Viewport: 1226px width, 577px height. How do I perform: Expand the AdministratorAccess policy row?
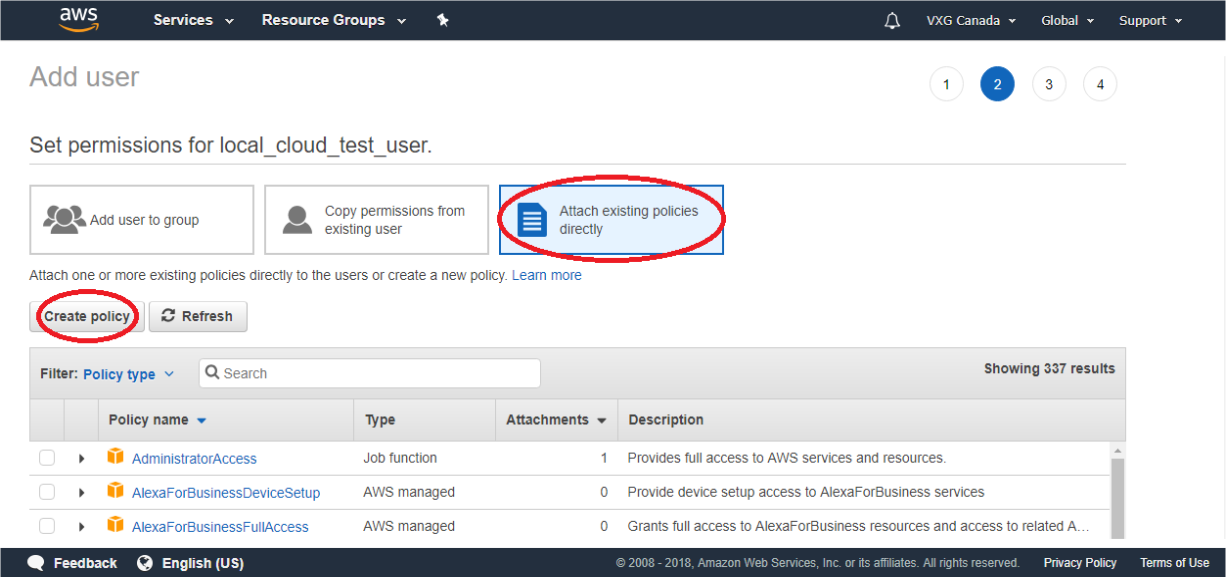click(x=81, y=459)
